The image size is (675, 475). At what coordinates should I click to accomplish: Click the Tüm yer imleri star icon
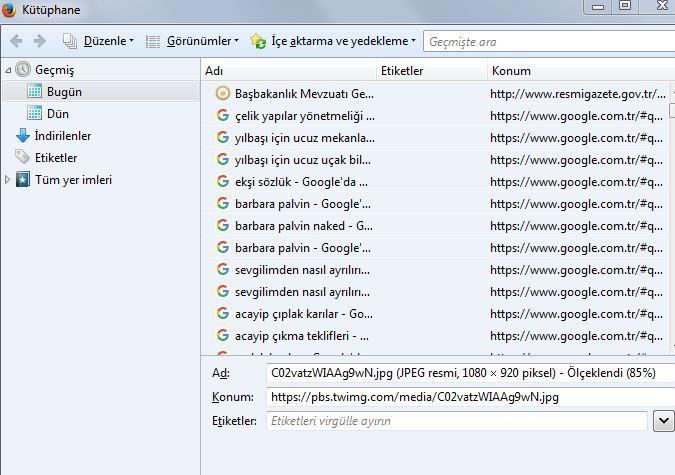tap(23, 179)
